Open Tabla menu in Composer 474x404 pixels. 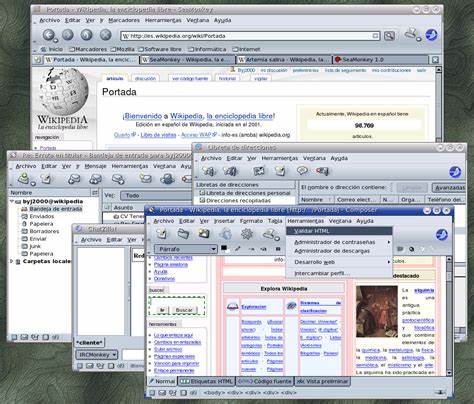275,221
